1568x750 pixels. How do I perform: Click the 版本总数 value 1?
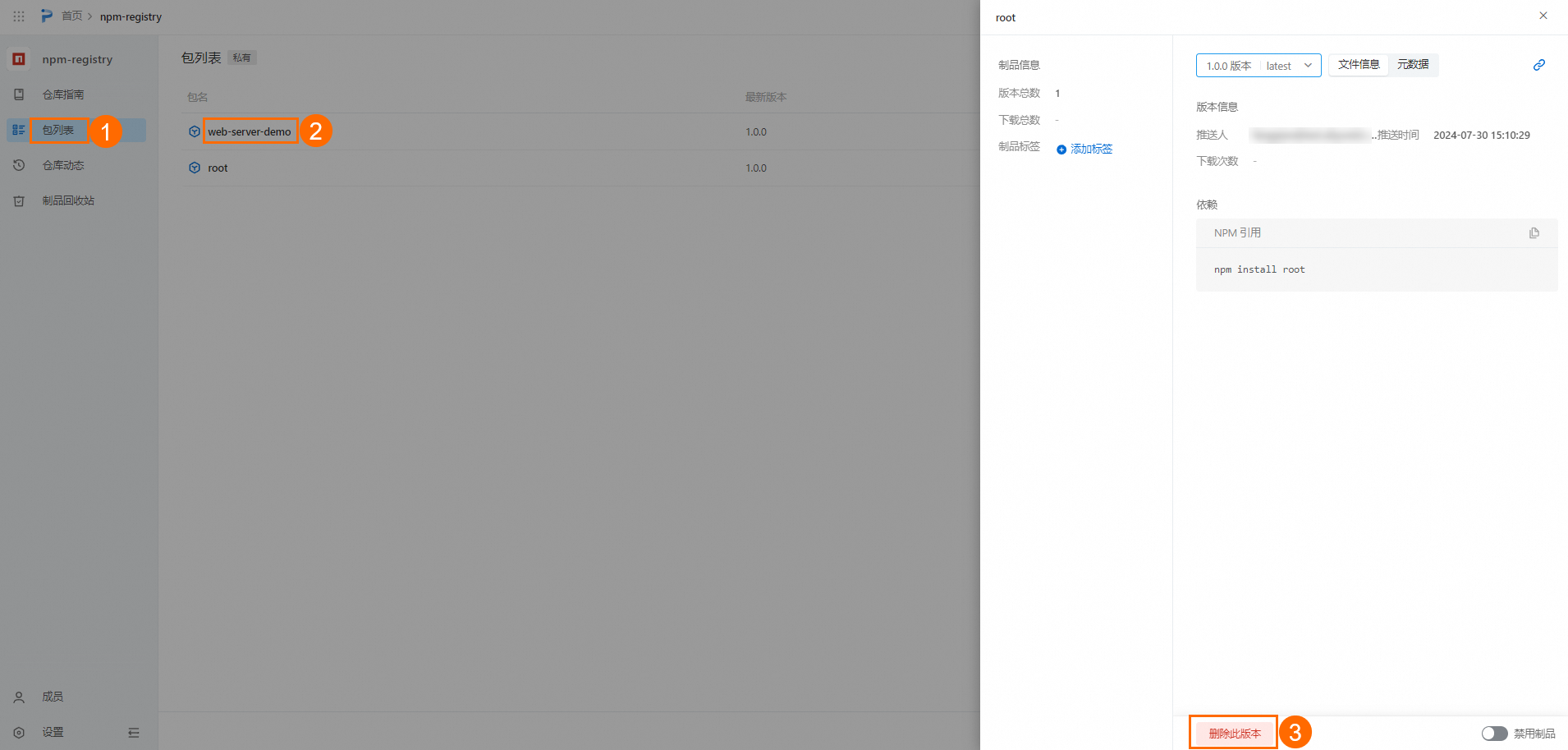click(x=1057, y=94)
